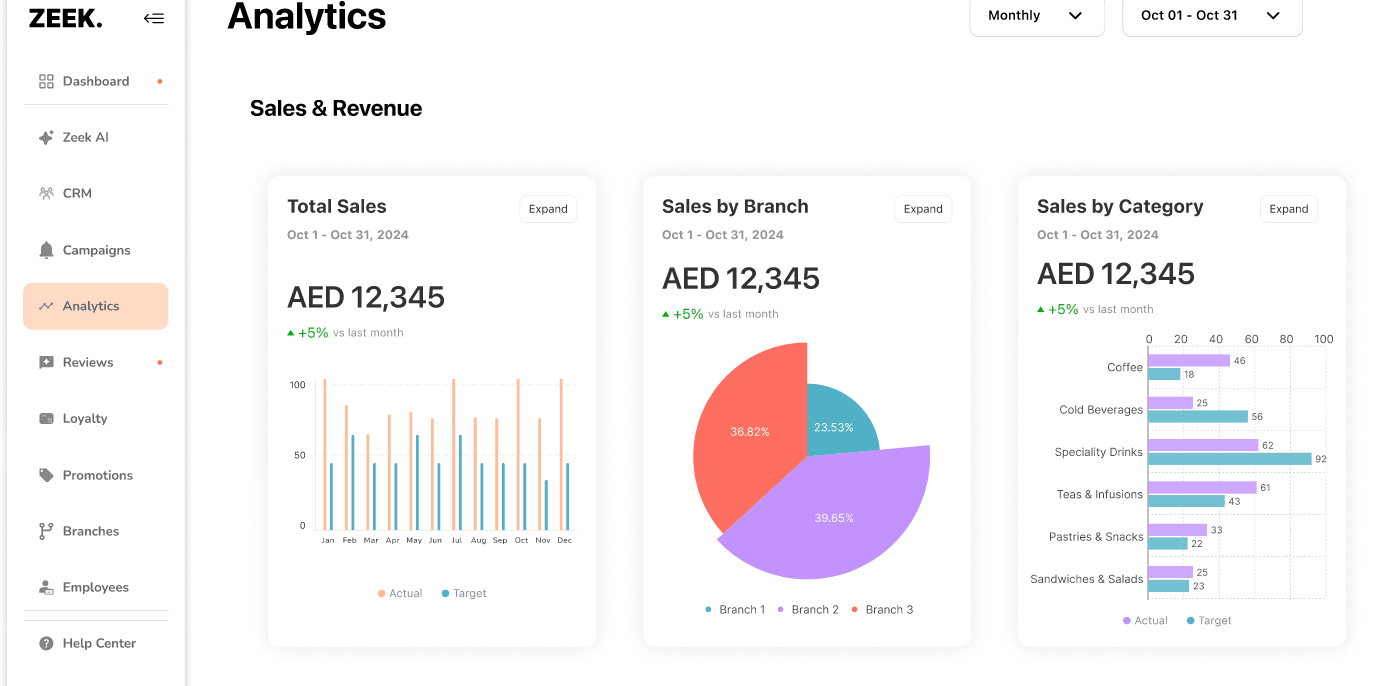Open the Monthly period dropdown
This screenshot has width=1376, height=686.
(1037, 16)
